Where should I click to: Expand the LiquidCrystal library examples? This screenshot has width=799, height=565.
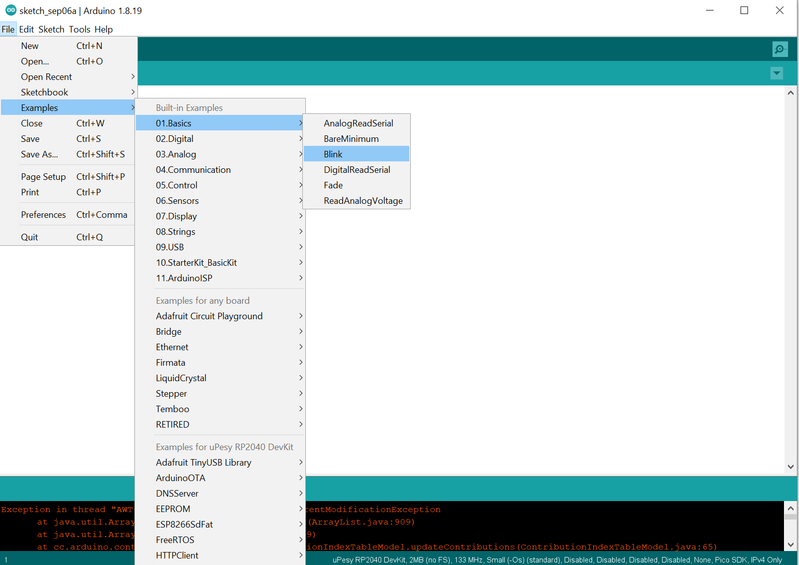tap(220, 378)
